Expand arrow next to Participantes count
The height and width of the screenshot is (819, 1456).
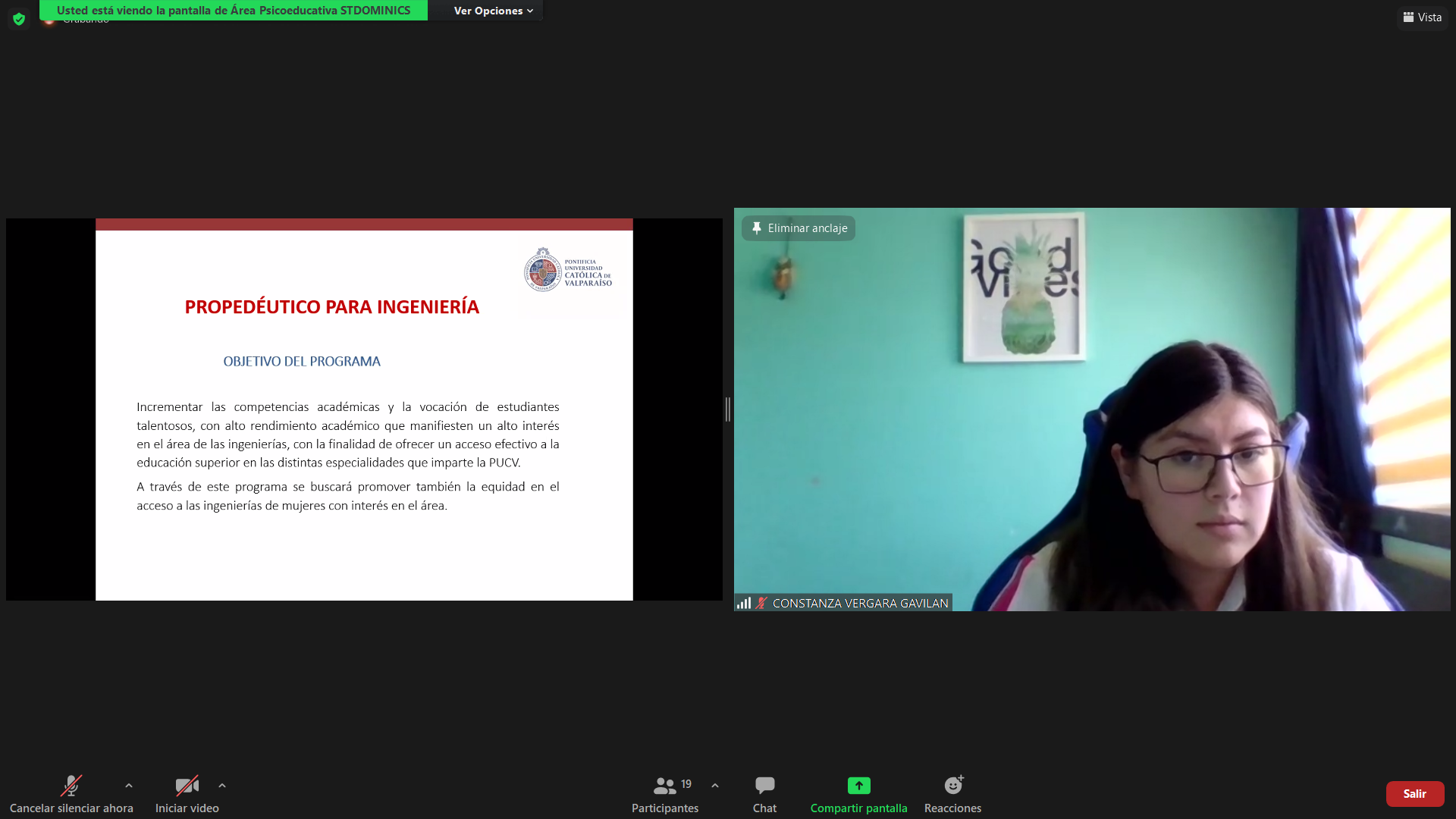[715, 786]
